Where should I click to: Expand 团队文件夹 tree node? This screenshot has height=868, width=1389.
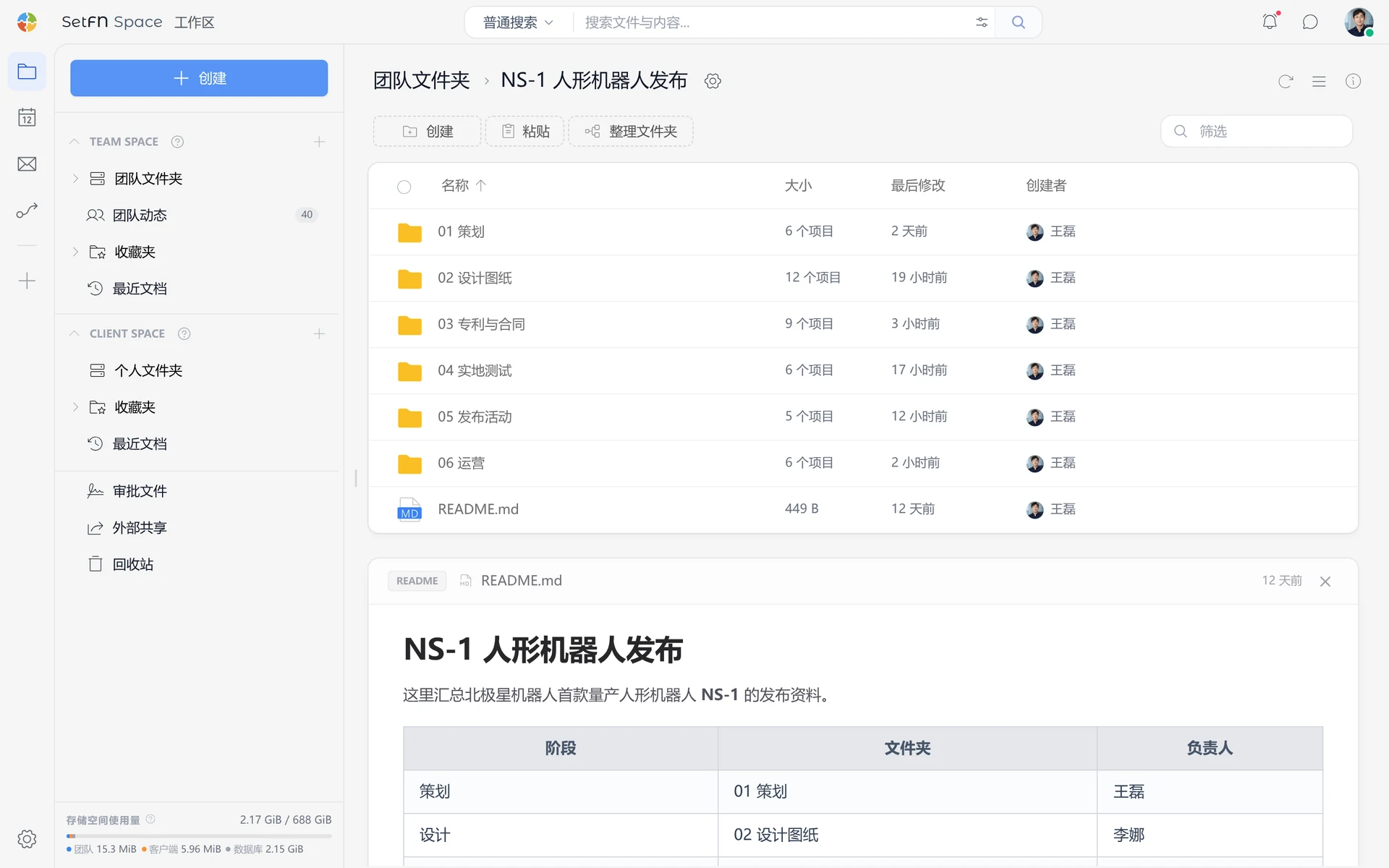point(75,179)
